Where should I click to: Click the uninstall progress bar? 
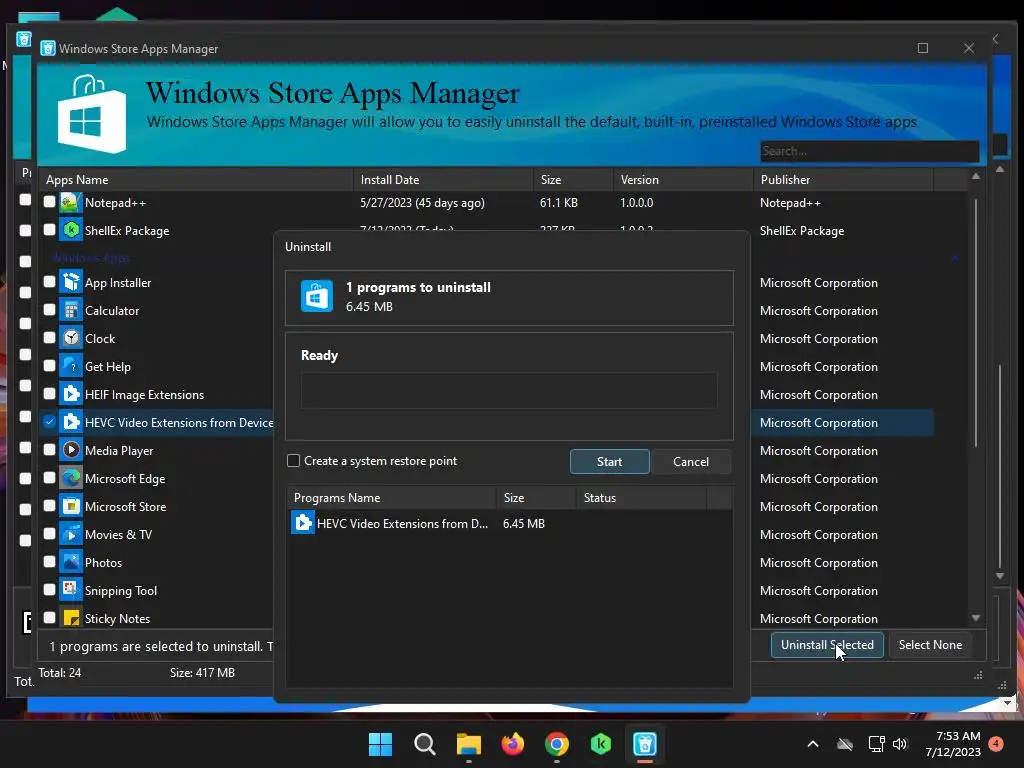pyautogui.click(x=509, y=391)
